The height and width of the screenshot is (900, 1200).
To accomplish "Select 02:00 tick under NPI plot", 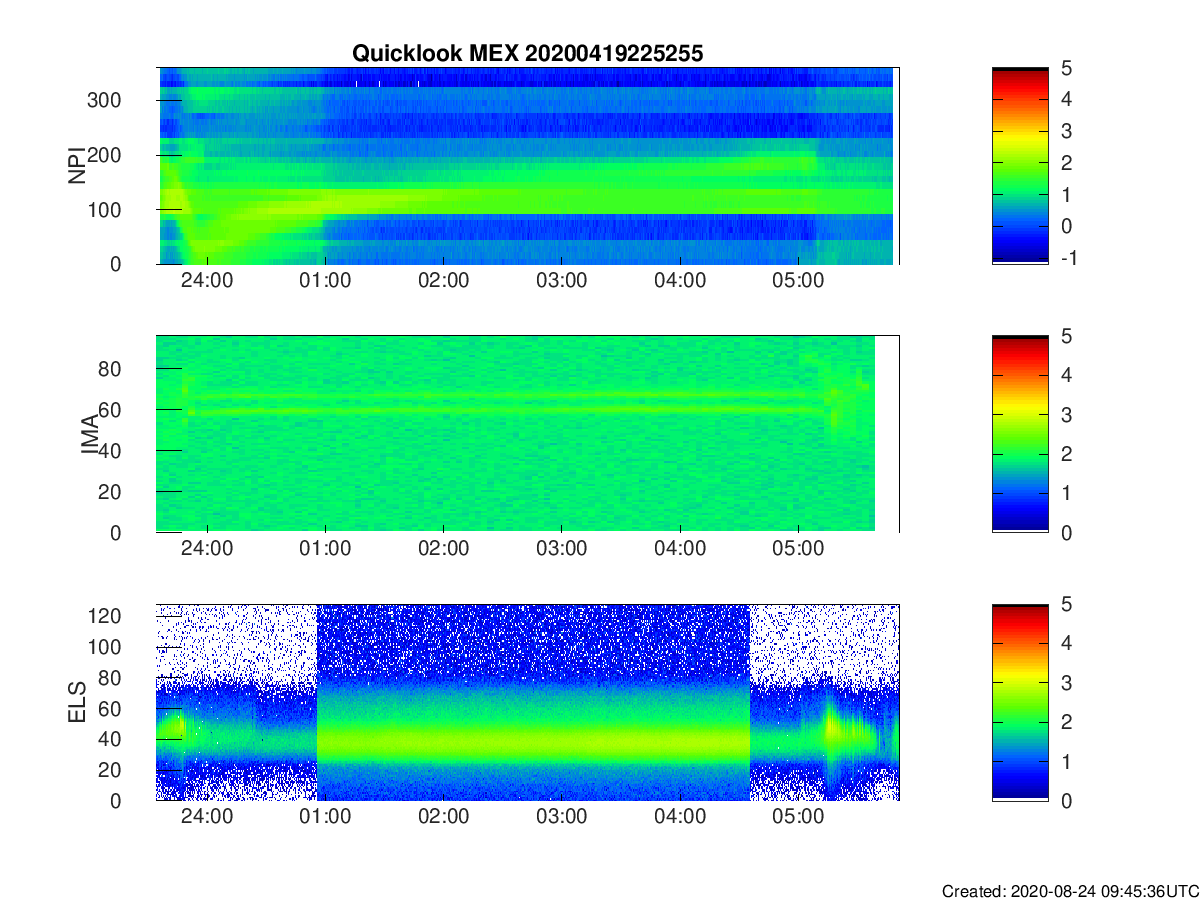I will pyautogui.click(x=443, y=281).
